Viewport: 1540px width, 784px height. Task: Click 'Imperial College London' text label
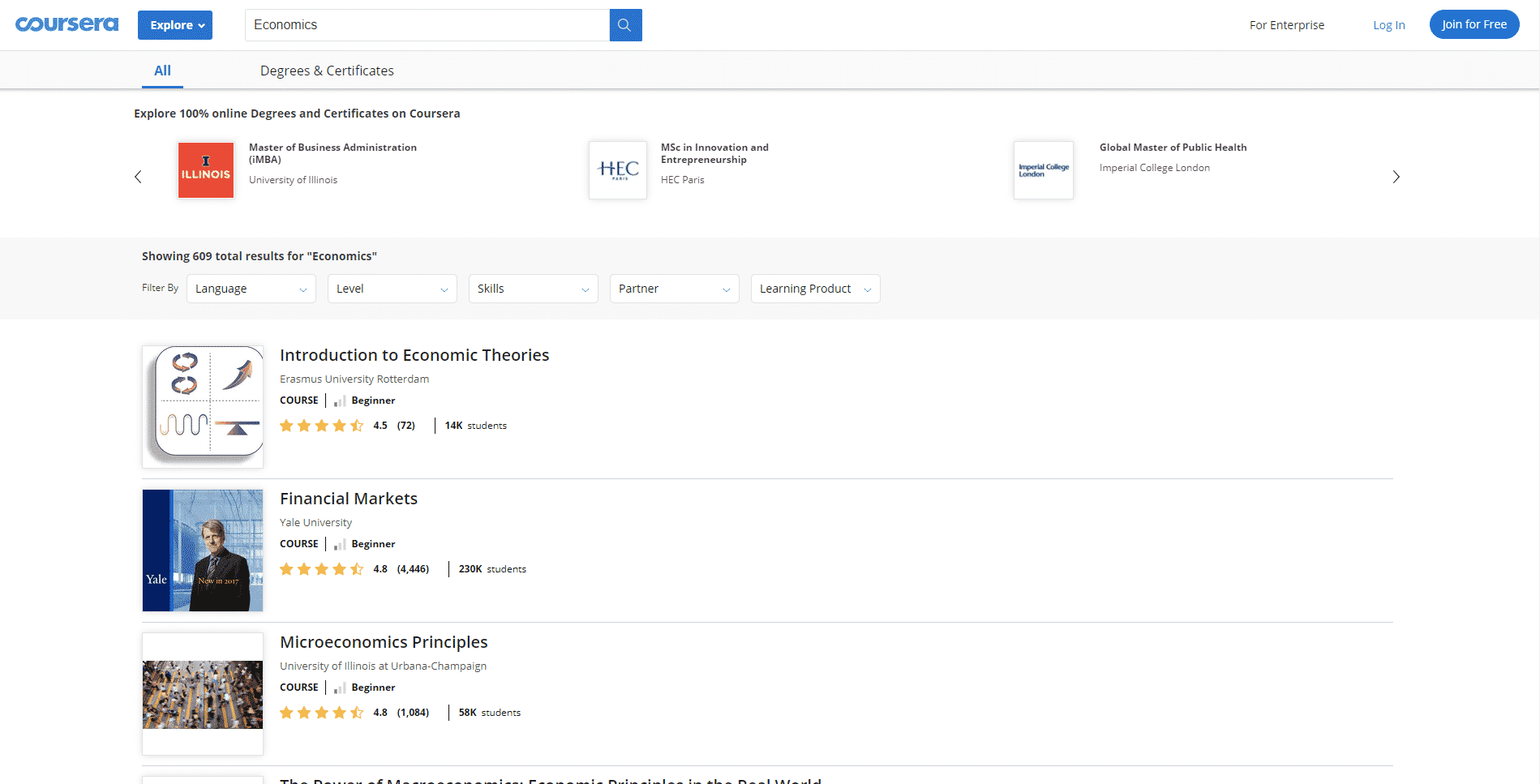(x=1155, y=168)
